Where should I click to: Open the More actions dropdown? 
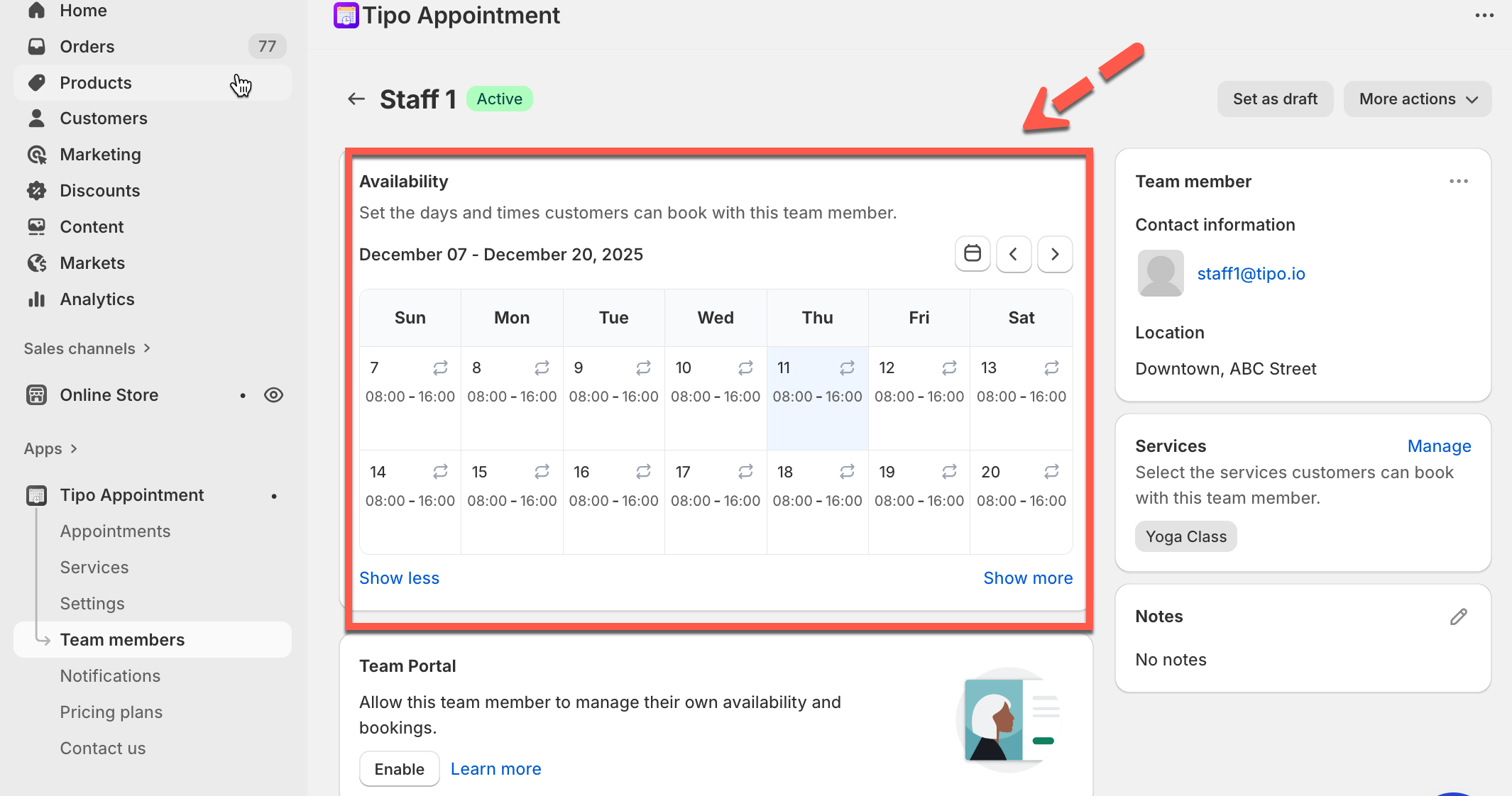coord(1417,99)
